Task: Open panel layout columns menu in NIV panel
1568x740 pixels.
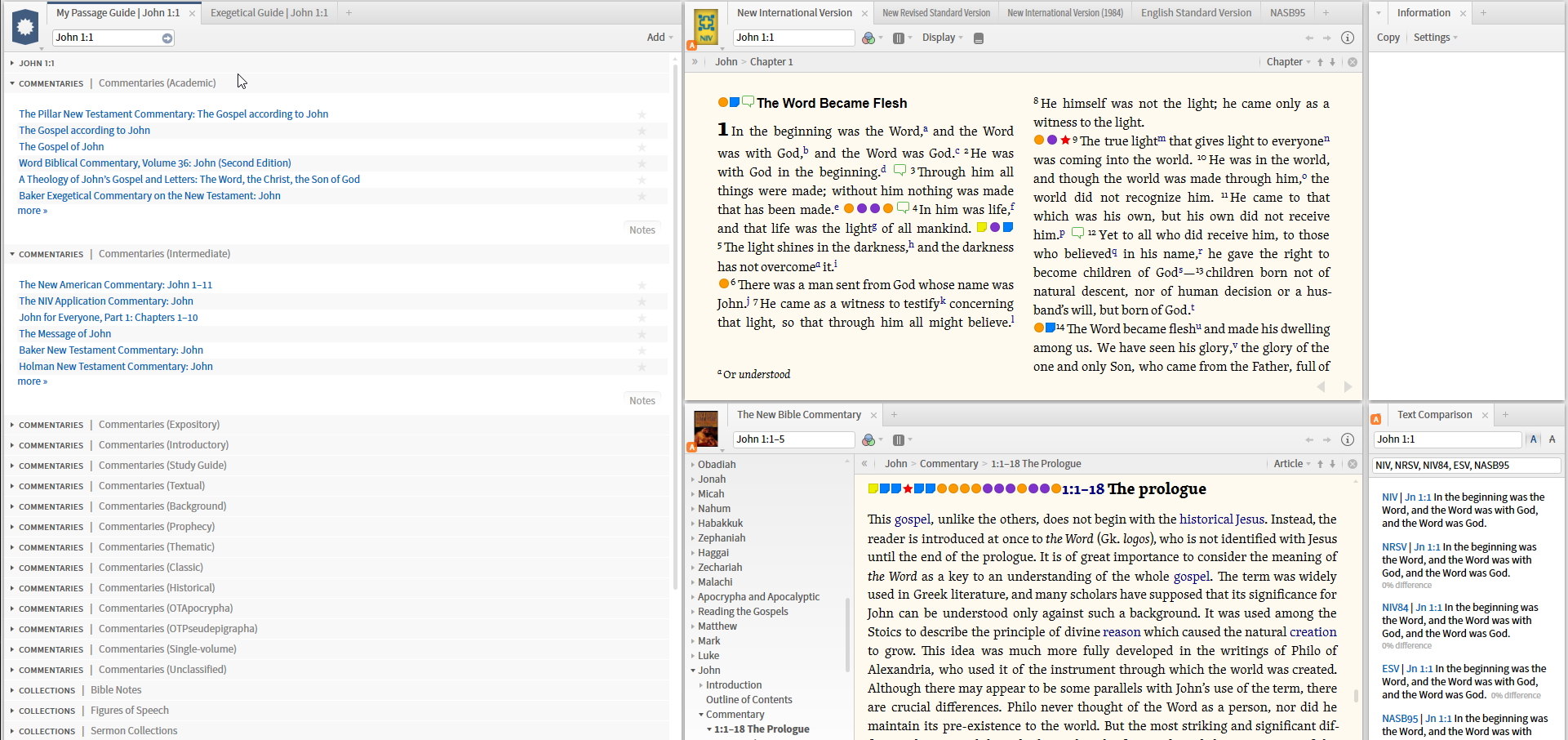Action: pos(900,38)
